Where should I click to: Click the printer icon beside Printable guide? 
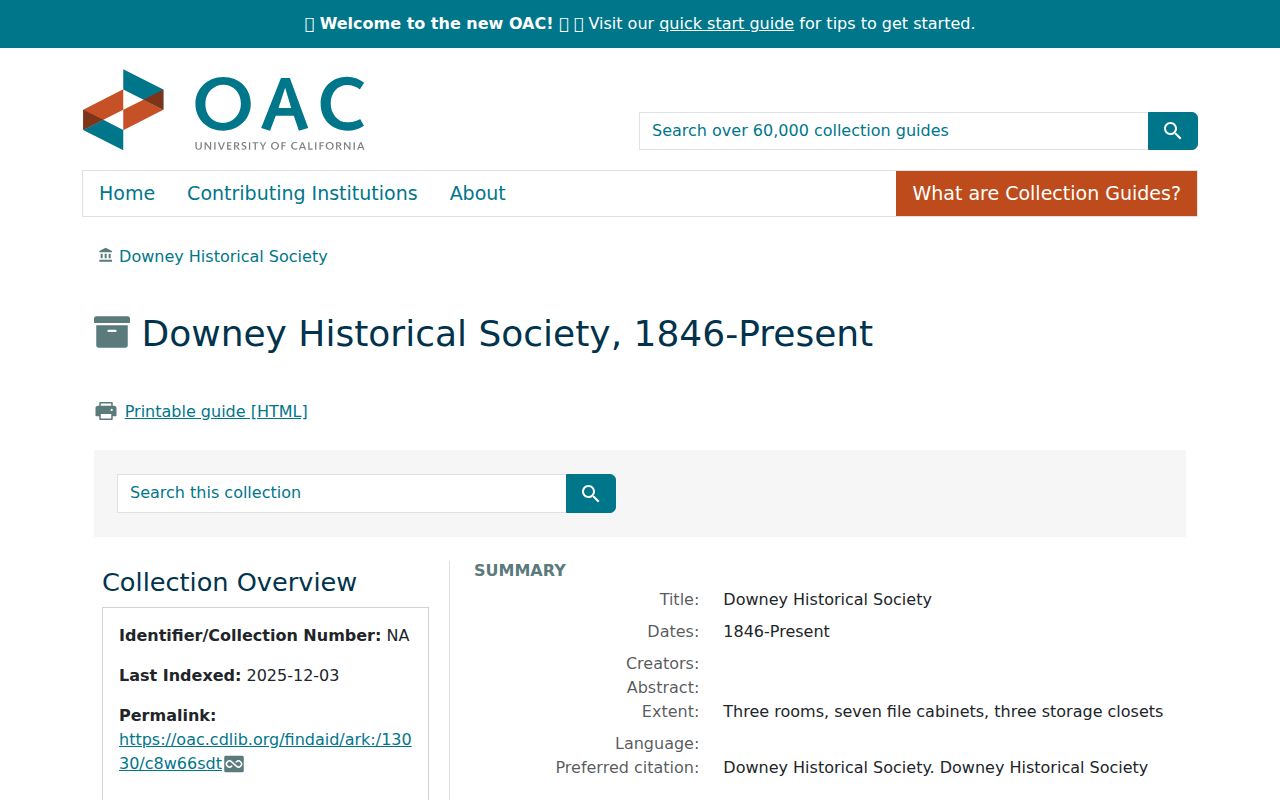(106, 411)
